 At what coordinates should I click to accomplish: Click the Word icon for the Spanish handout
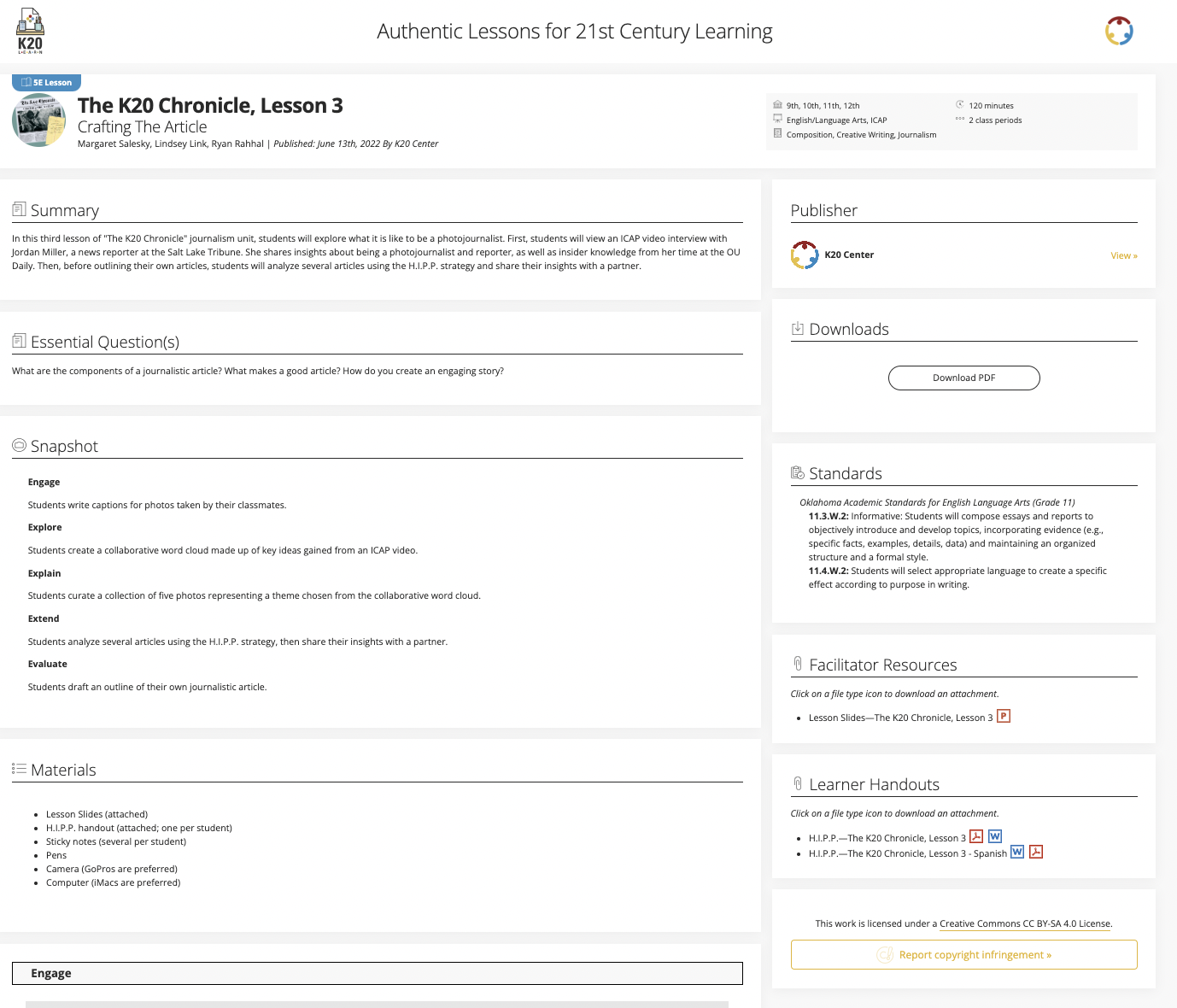click(1017, 852)
